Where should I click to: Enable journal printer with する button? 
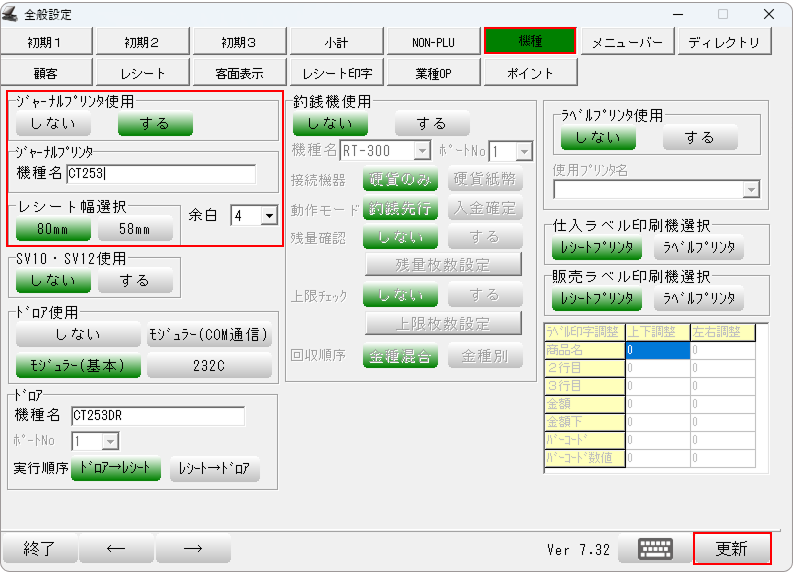click(x=155, y=124)
